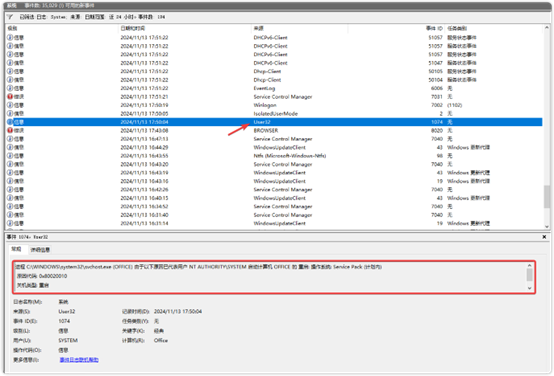Screen dimensions: 554x376
Task: Click the red error icon on the BROWSER row
Action: tap(10, 130)
